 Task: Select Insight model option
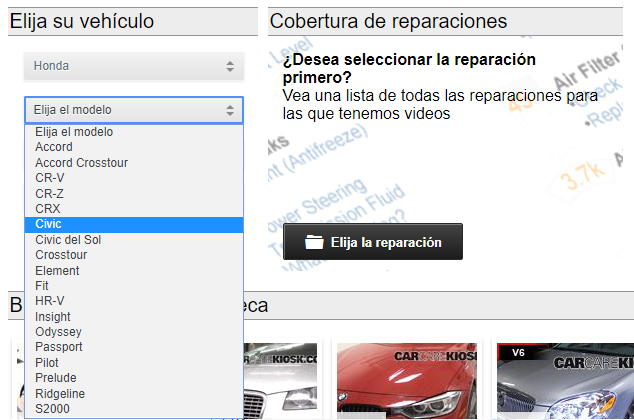coord(134,317)
